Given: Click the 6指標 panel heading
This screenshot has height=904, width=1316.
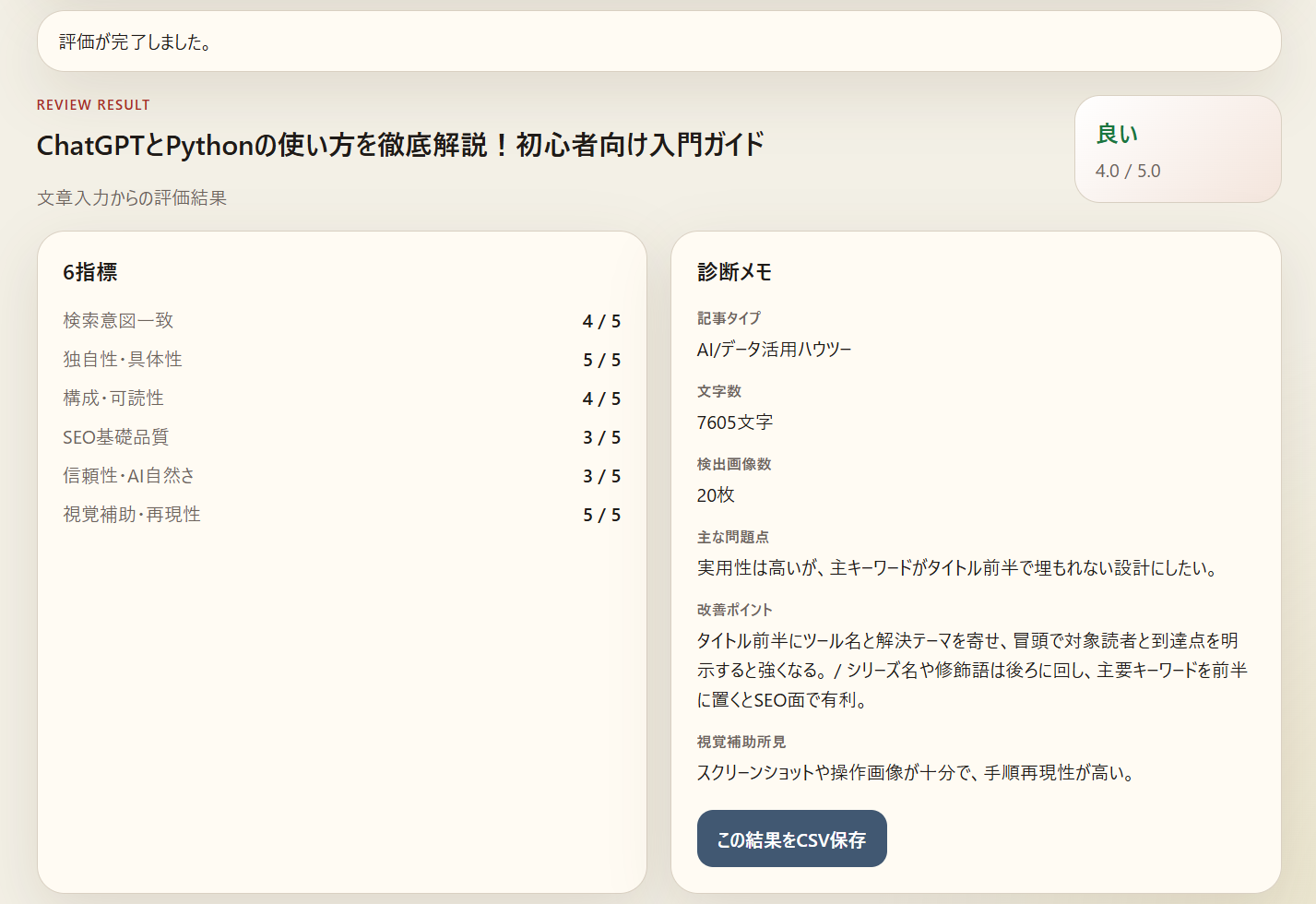Looking at the screenshot, I should coord(90,272).
